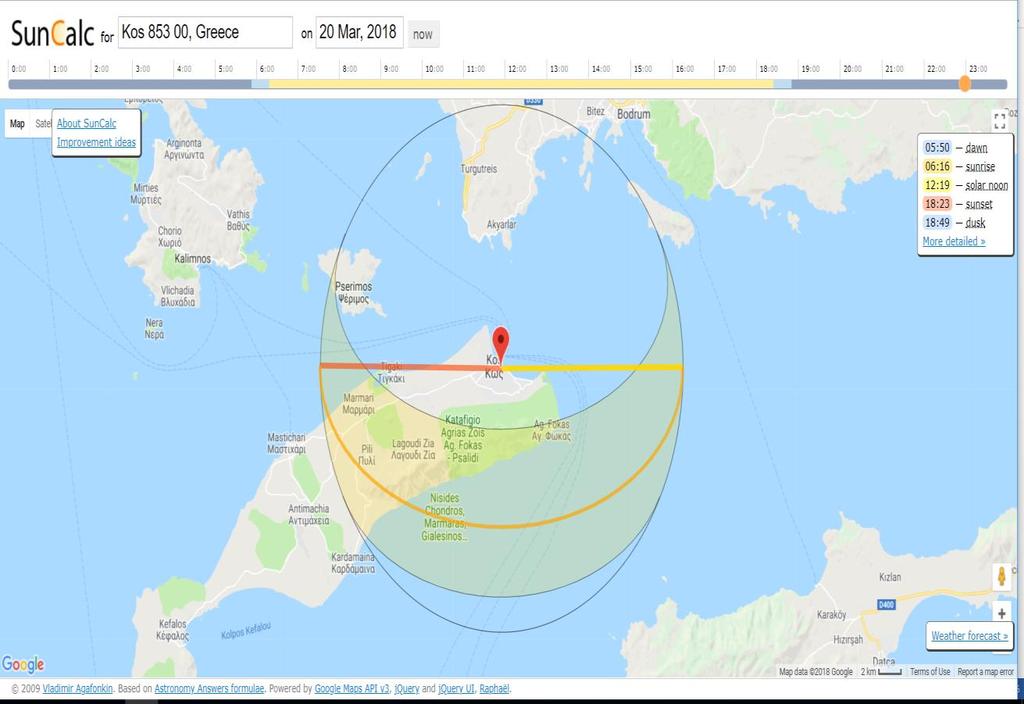Click the dawn label in the legend
Viewport: 1024px width, 704px height.
pos(976,148)
